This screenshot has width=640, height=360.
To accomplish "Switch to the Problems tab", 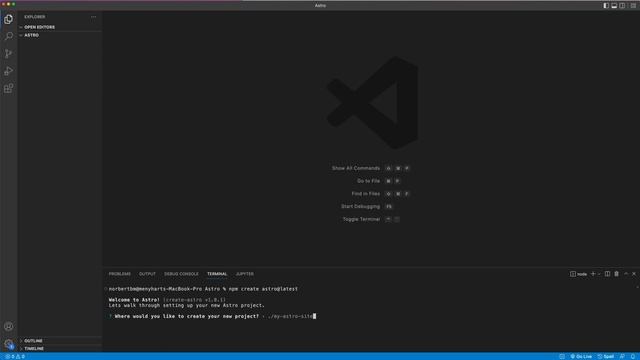I will pos(120,274).
